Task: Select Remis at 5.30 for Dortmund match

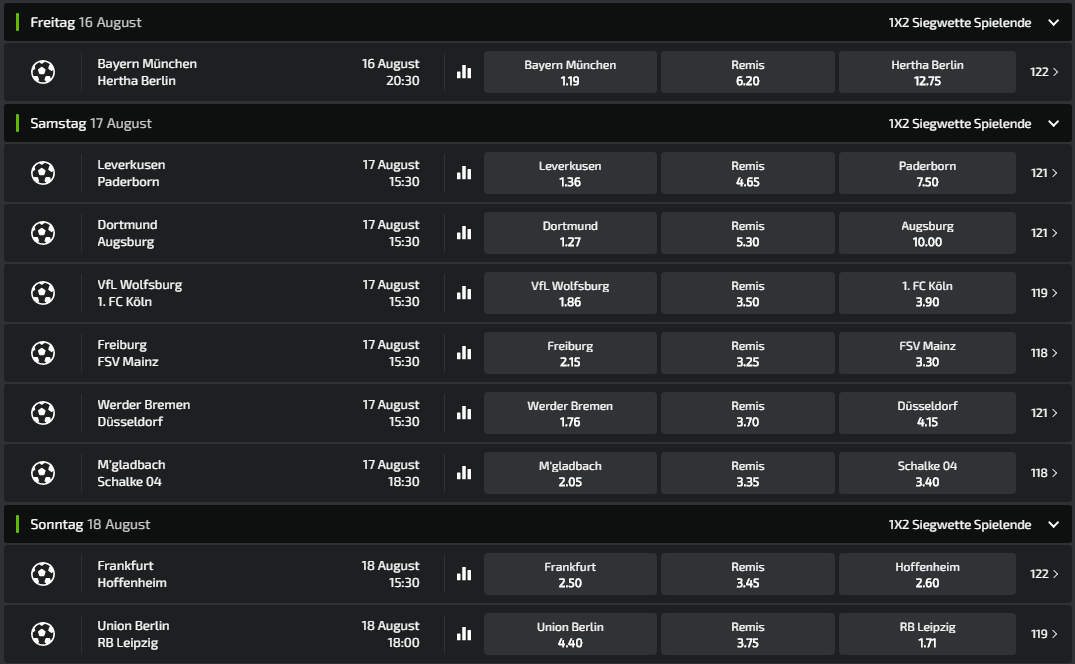Action: point(748,233)
